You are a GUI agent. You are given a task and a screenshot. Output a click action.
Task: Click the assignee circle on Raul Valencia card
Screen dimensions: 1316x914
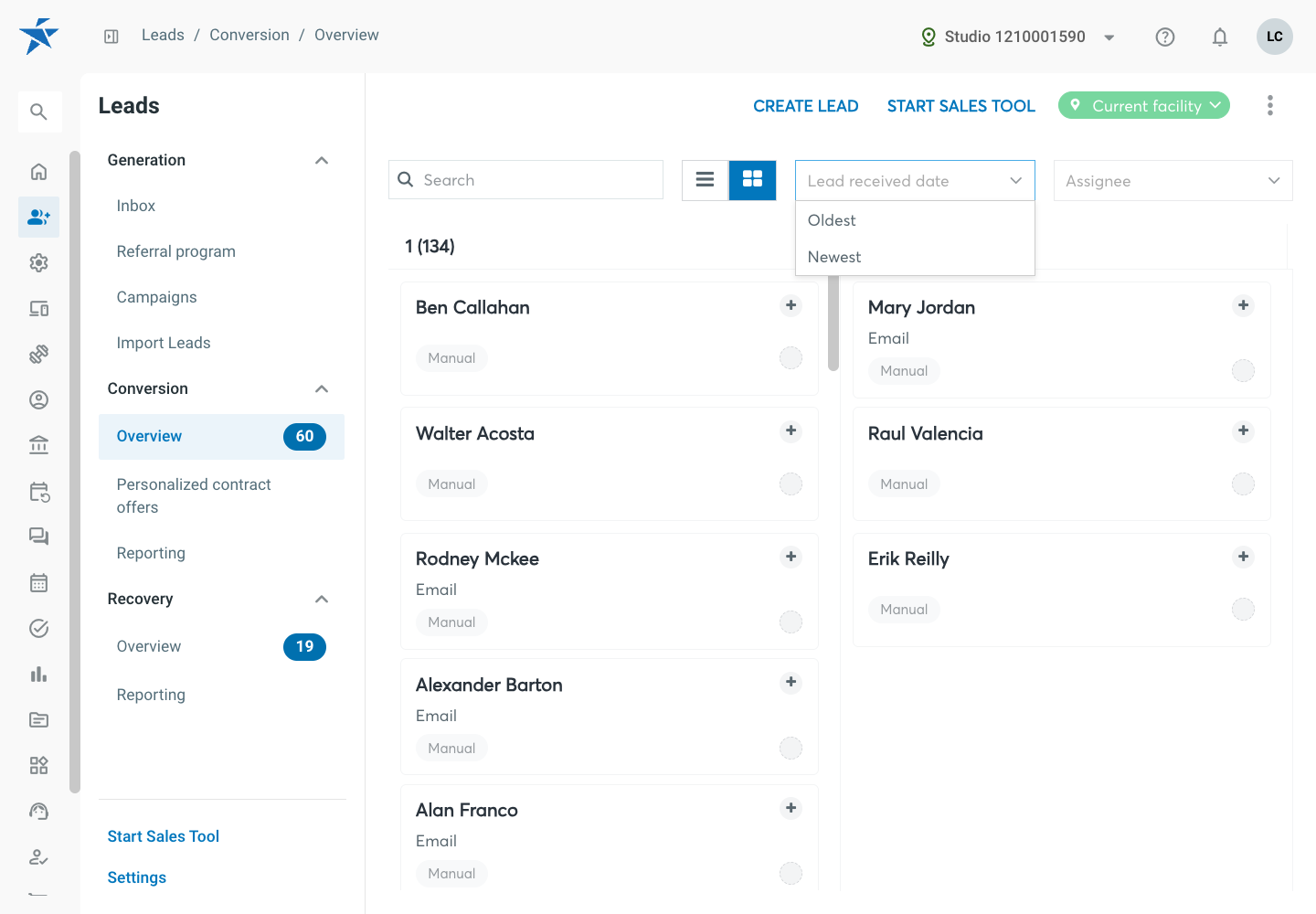tap(1244, 484)
